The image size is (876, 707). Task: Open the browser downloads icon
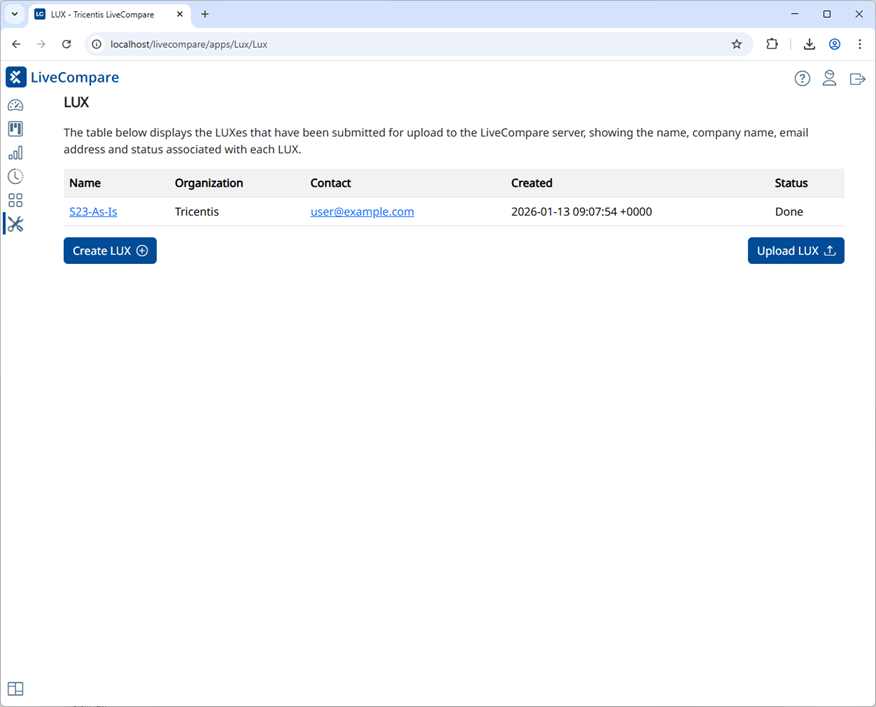point(809,44)
